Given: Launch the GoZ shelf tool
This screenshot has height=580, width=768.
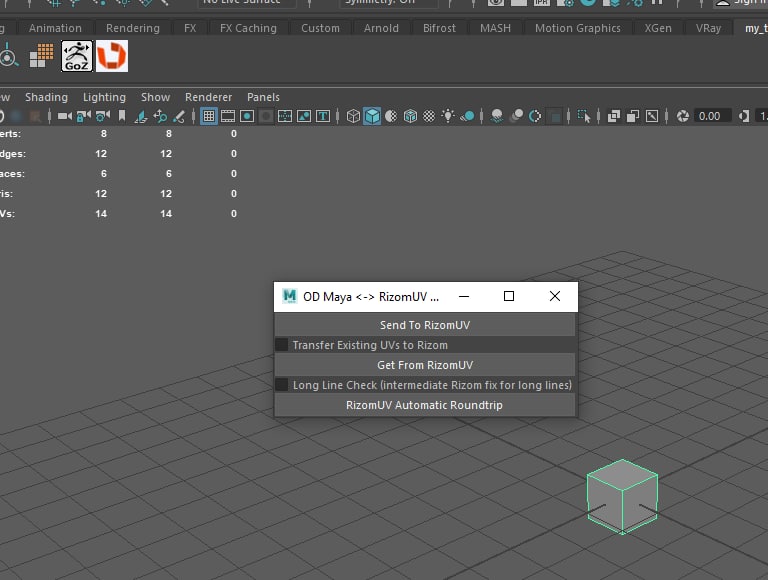Looking at the screenshot, I should (76, 56).
